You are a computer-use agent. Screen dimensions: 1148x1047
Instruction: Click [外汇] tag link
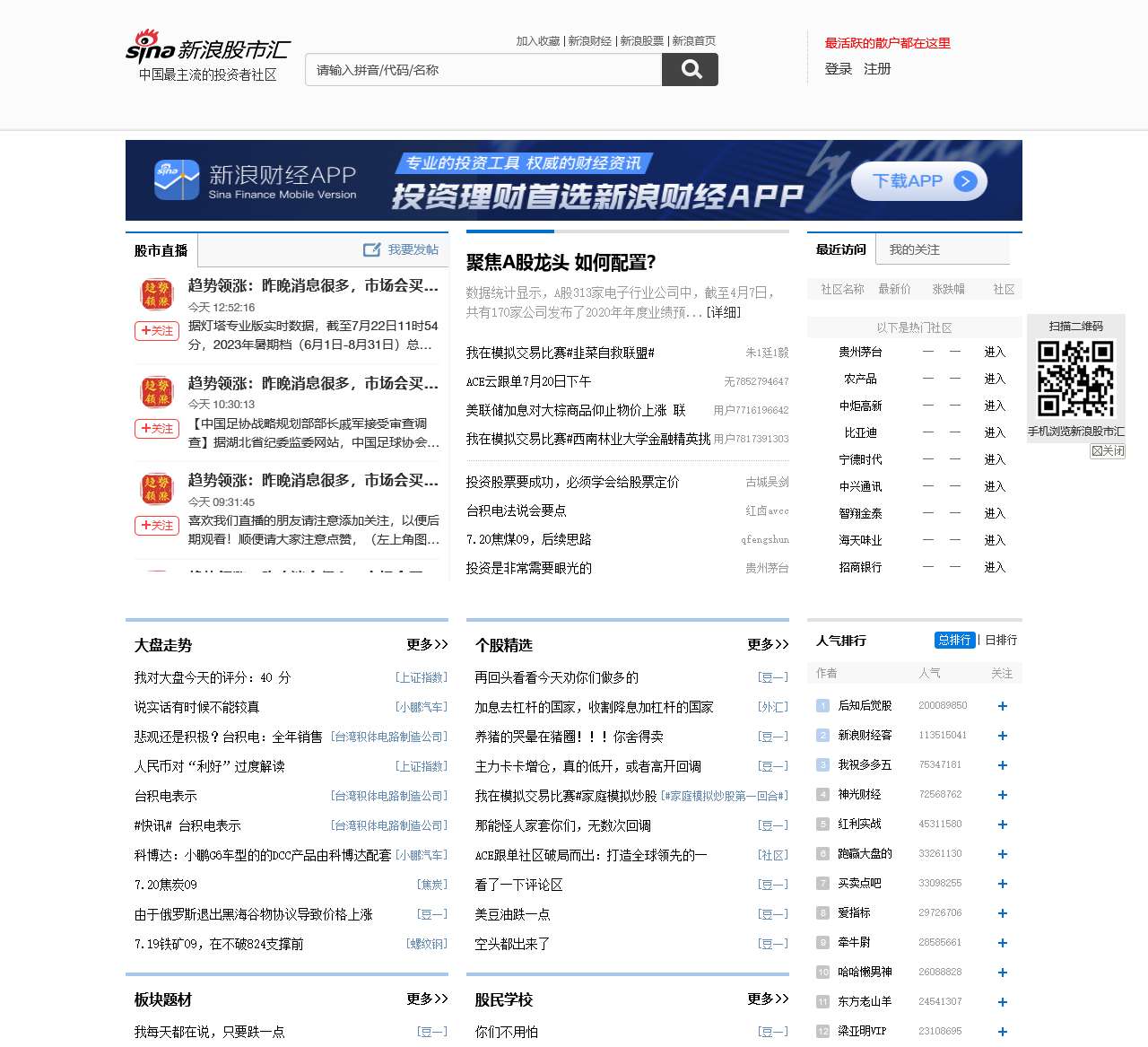[773, 707]
